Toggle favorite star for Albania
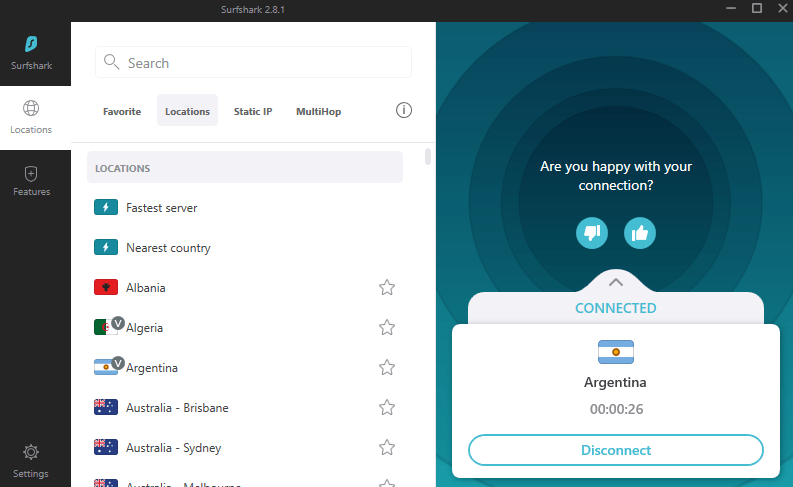This screenshot has width=793, height=487. click(387, 287)
